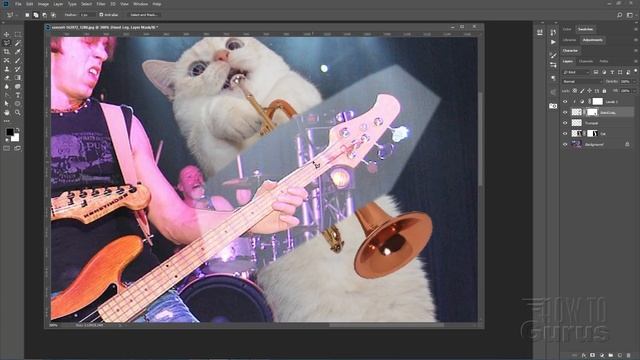Click the camera icon in the collapsed dock
640x360 pixels.
[553, 106]
